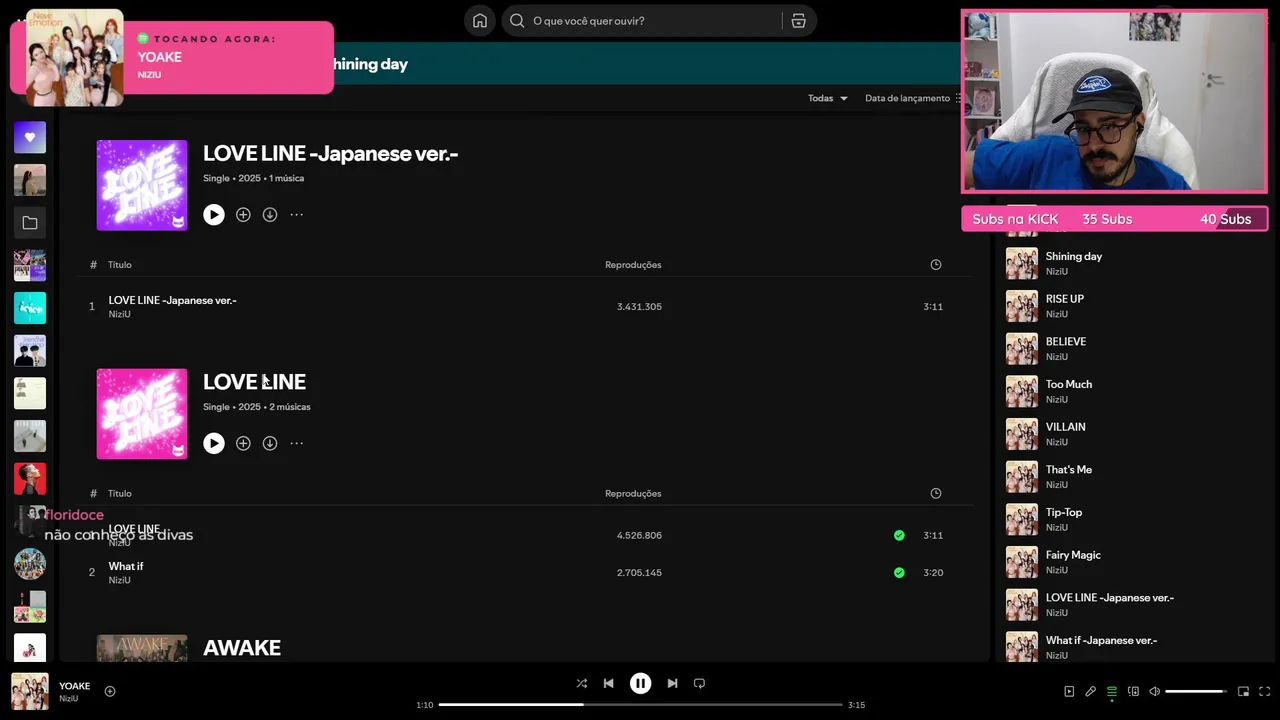Skip to next track
The image size is (1280, 720).
click(672, 684)
